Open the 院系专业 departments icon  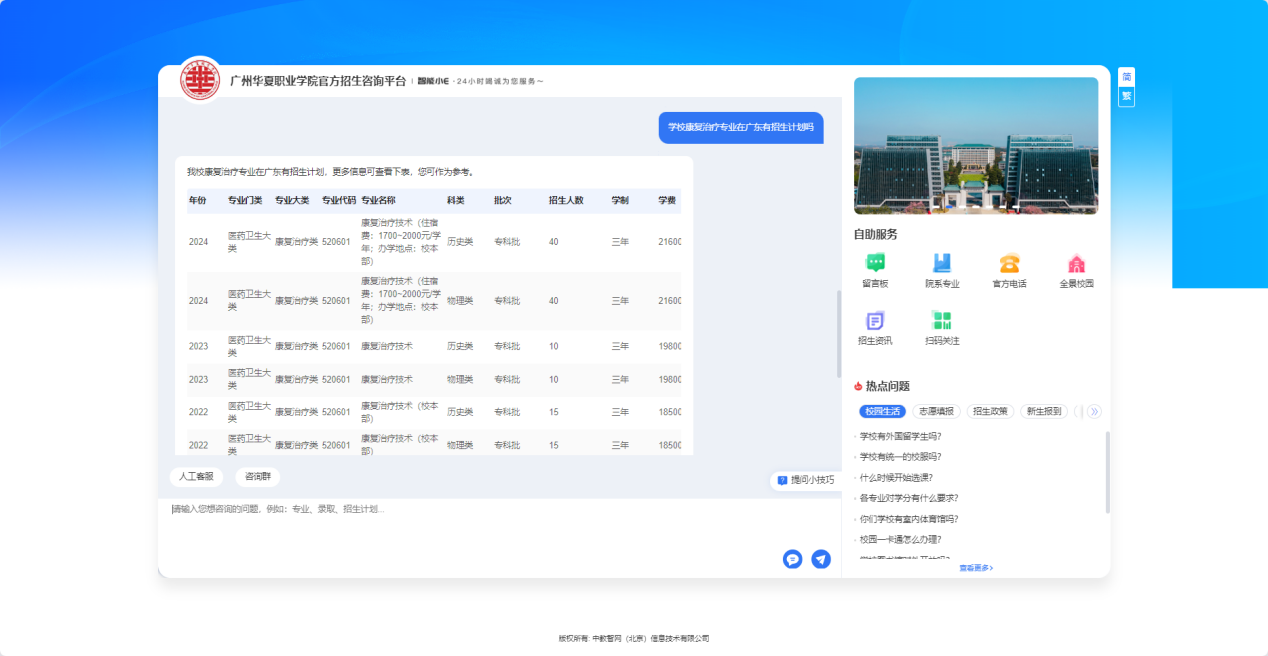(x=942, y=263)
